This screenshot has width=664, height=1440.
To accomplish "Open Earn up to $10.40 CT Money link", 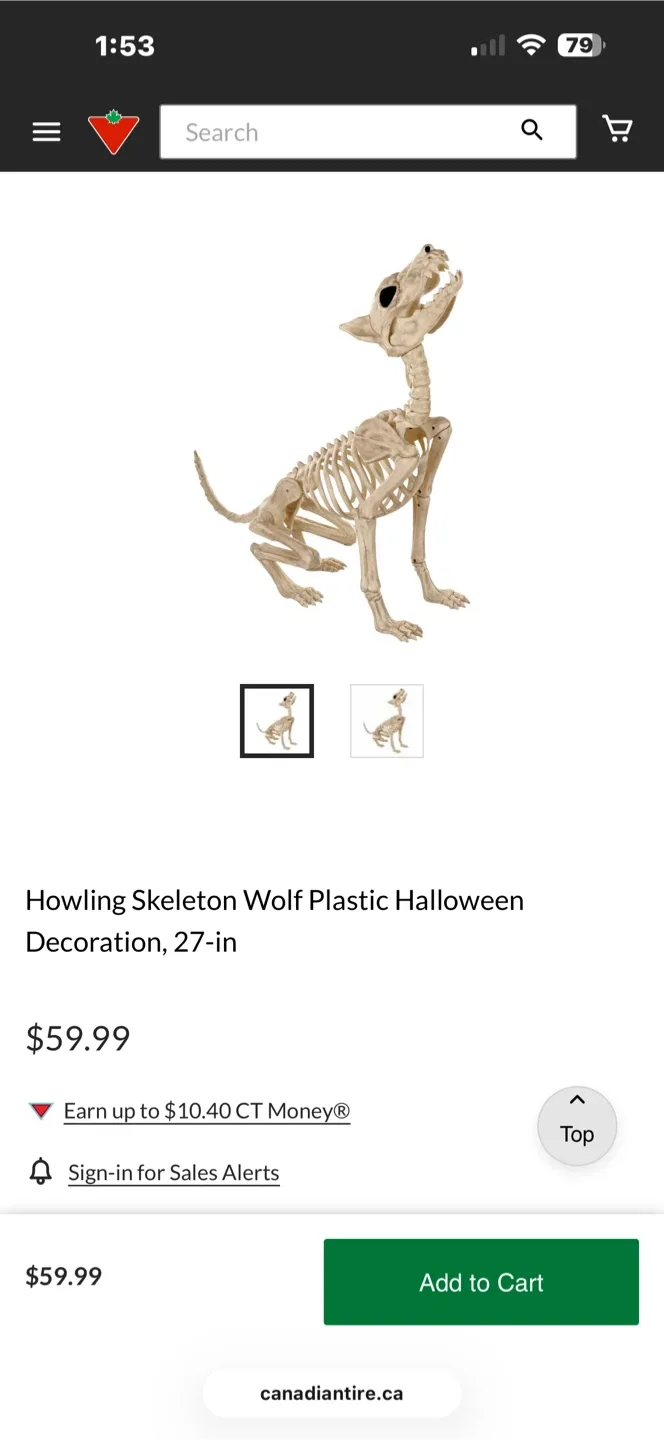I will tap(207, 1111).
